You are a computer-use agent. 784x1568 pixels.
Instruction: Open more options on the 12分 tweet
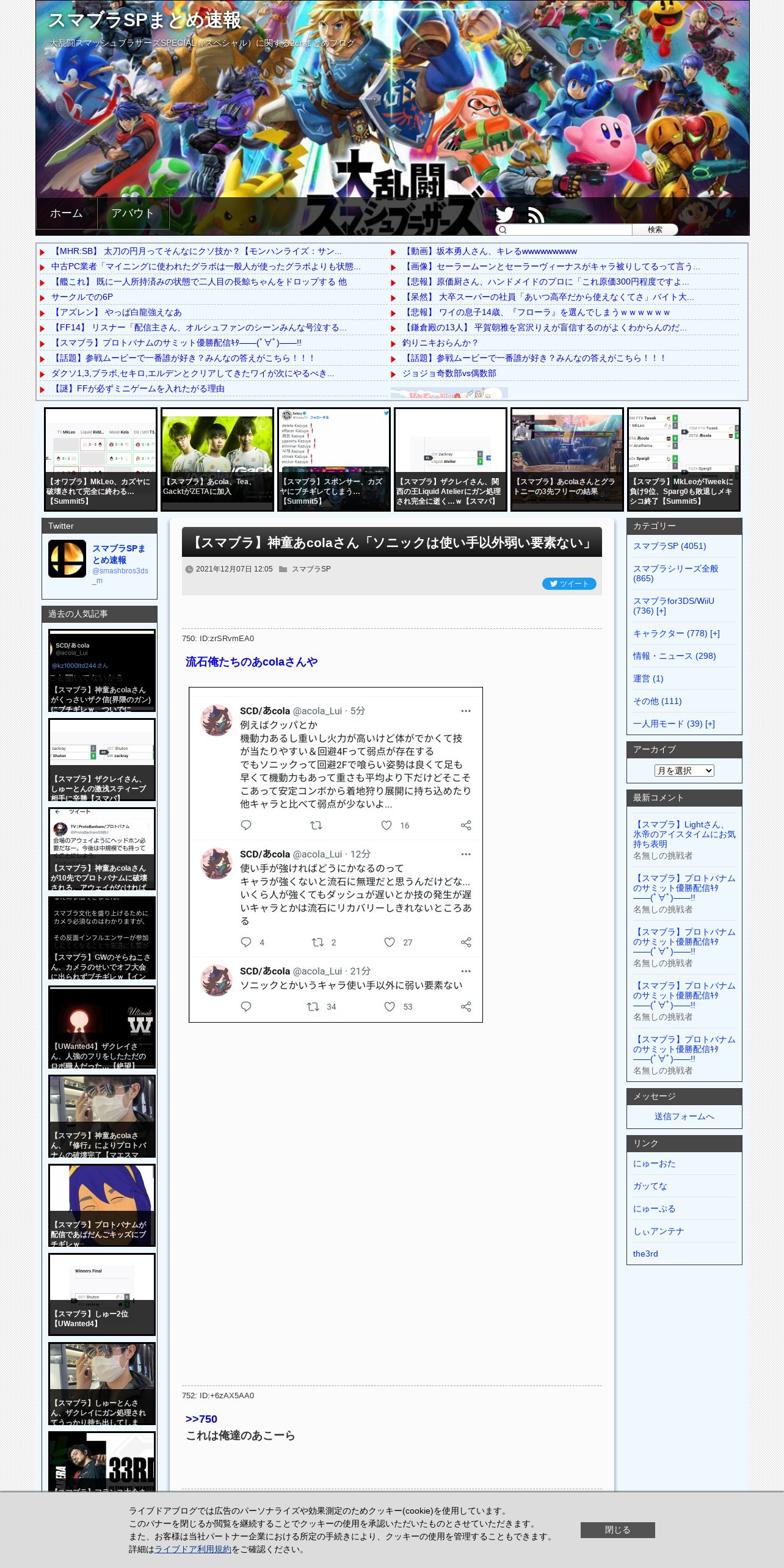pos(466,854)
